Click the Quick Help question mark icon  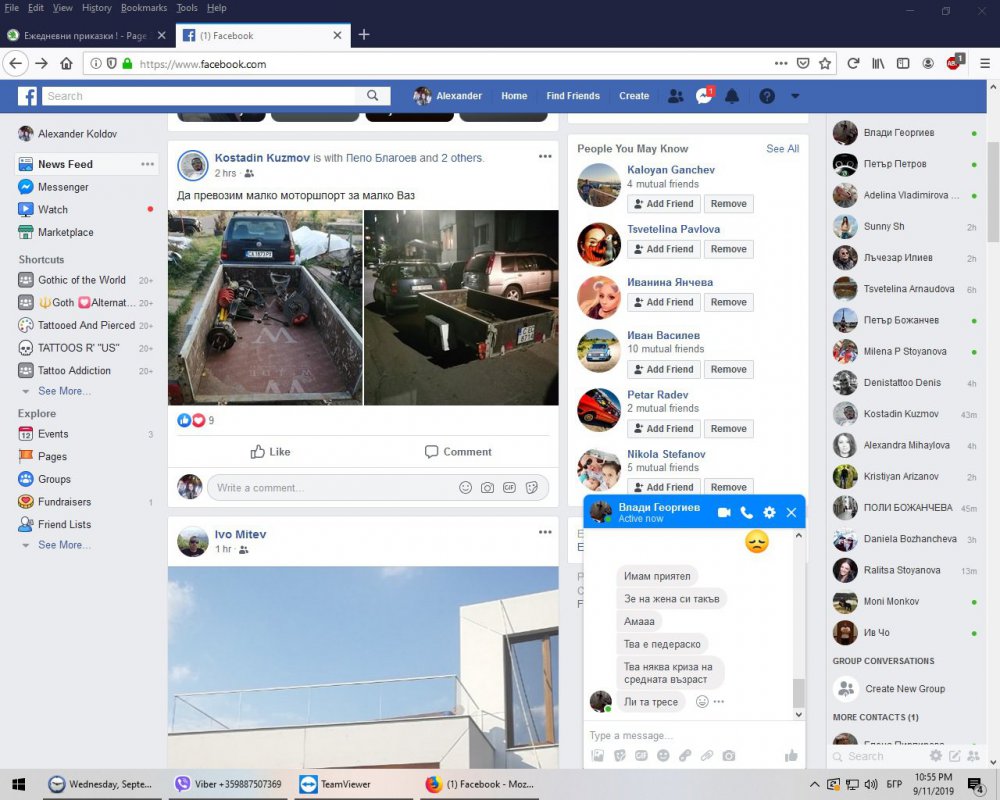pos(767,96)
